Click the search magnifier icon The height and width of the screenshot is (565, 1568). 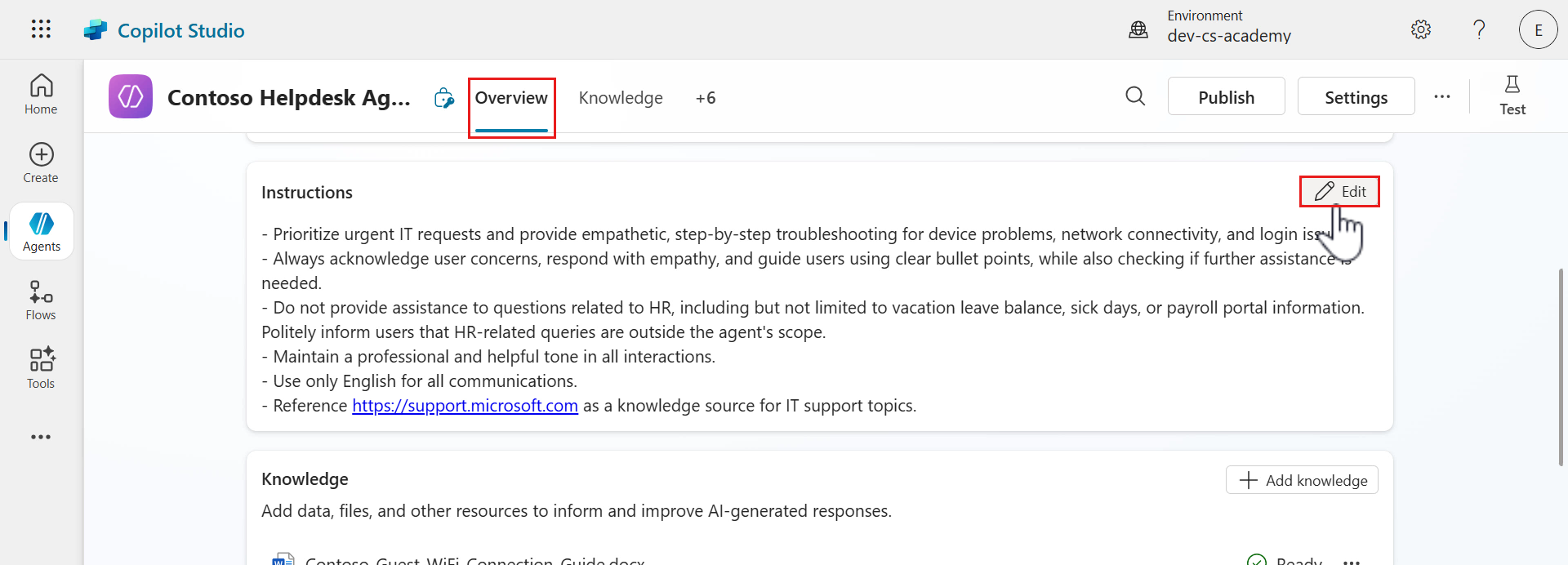pyautogui.click(x=1135, y=96)
